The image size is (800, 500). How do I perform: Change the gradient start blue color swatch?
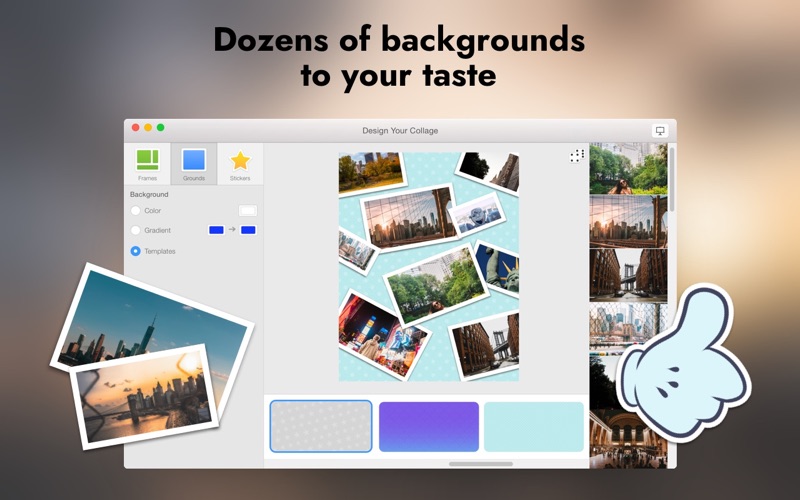[x=216, y=230]
